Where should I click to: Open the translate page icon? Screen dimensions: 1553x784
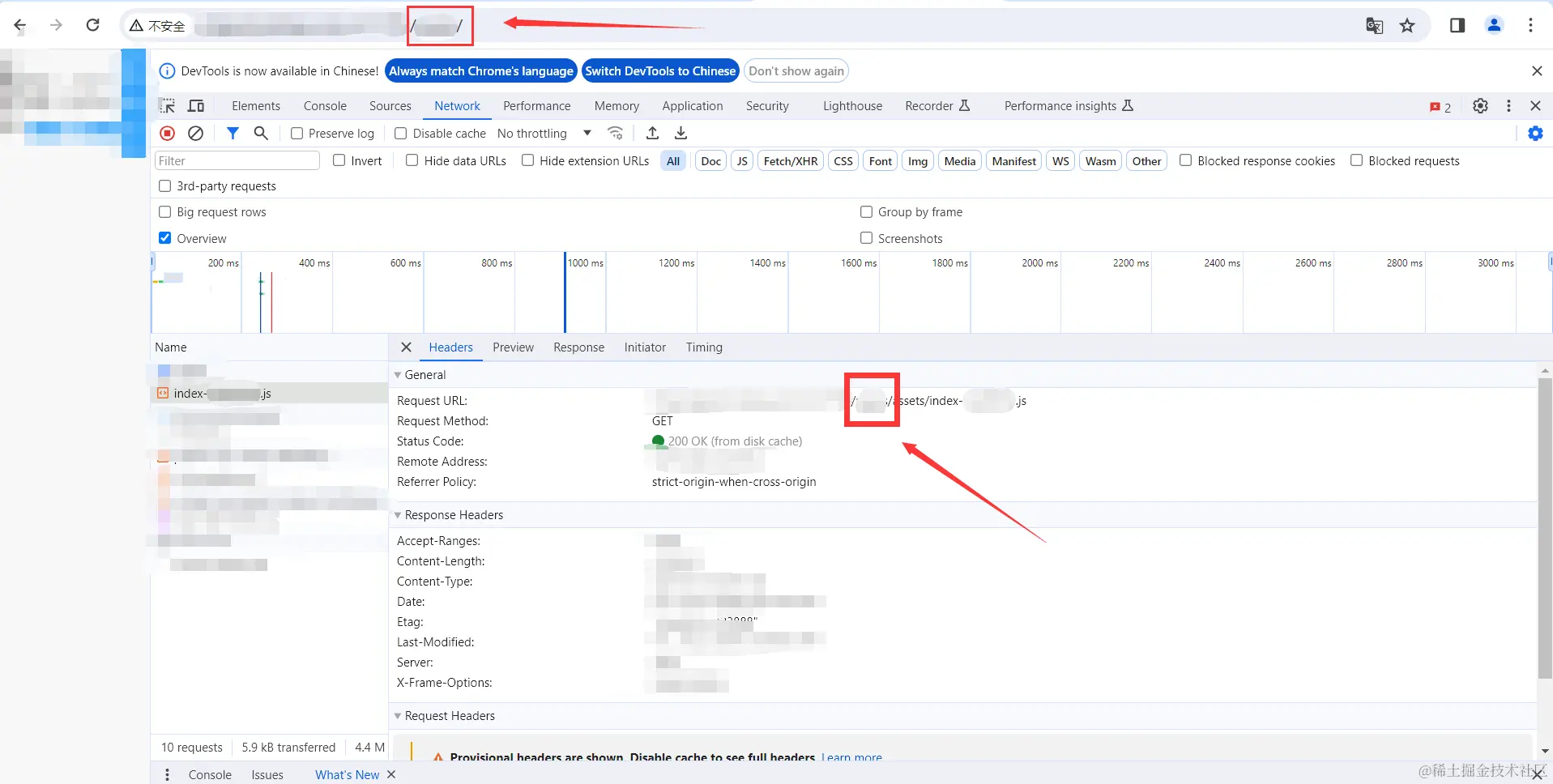(x=1374, y=26)
